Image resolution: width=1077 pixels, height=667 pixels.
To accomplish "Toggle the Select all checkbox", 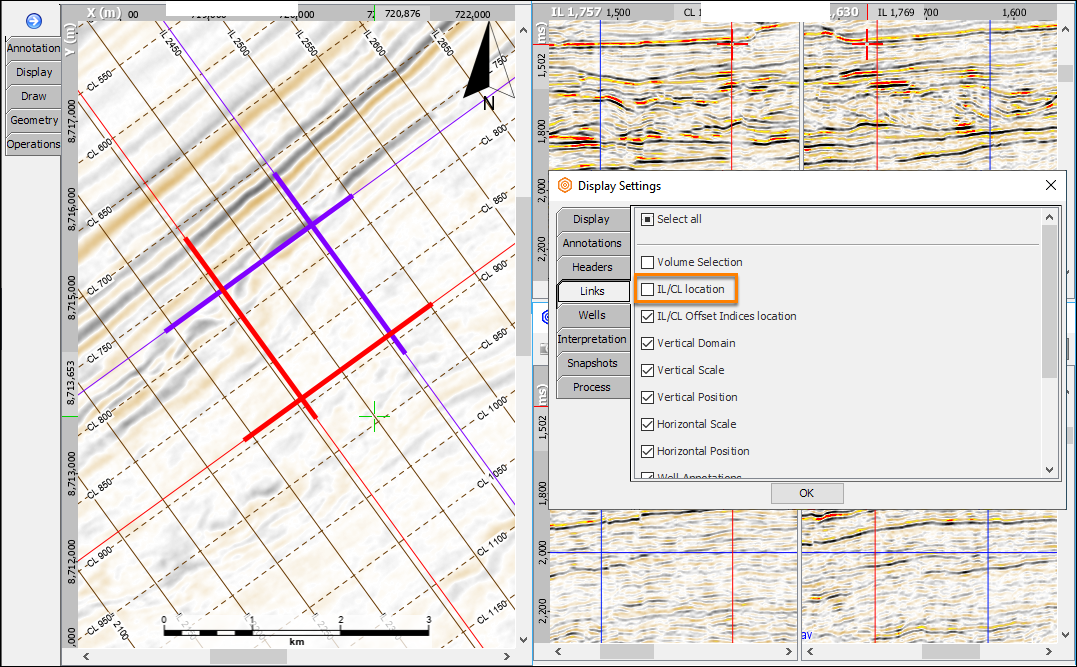I will point(647,220).
